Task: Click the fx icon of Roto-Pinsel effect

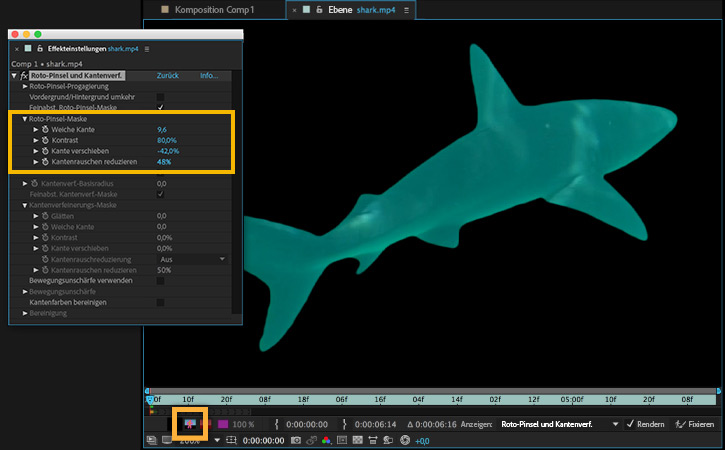Action: point(24,76)
